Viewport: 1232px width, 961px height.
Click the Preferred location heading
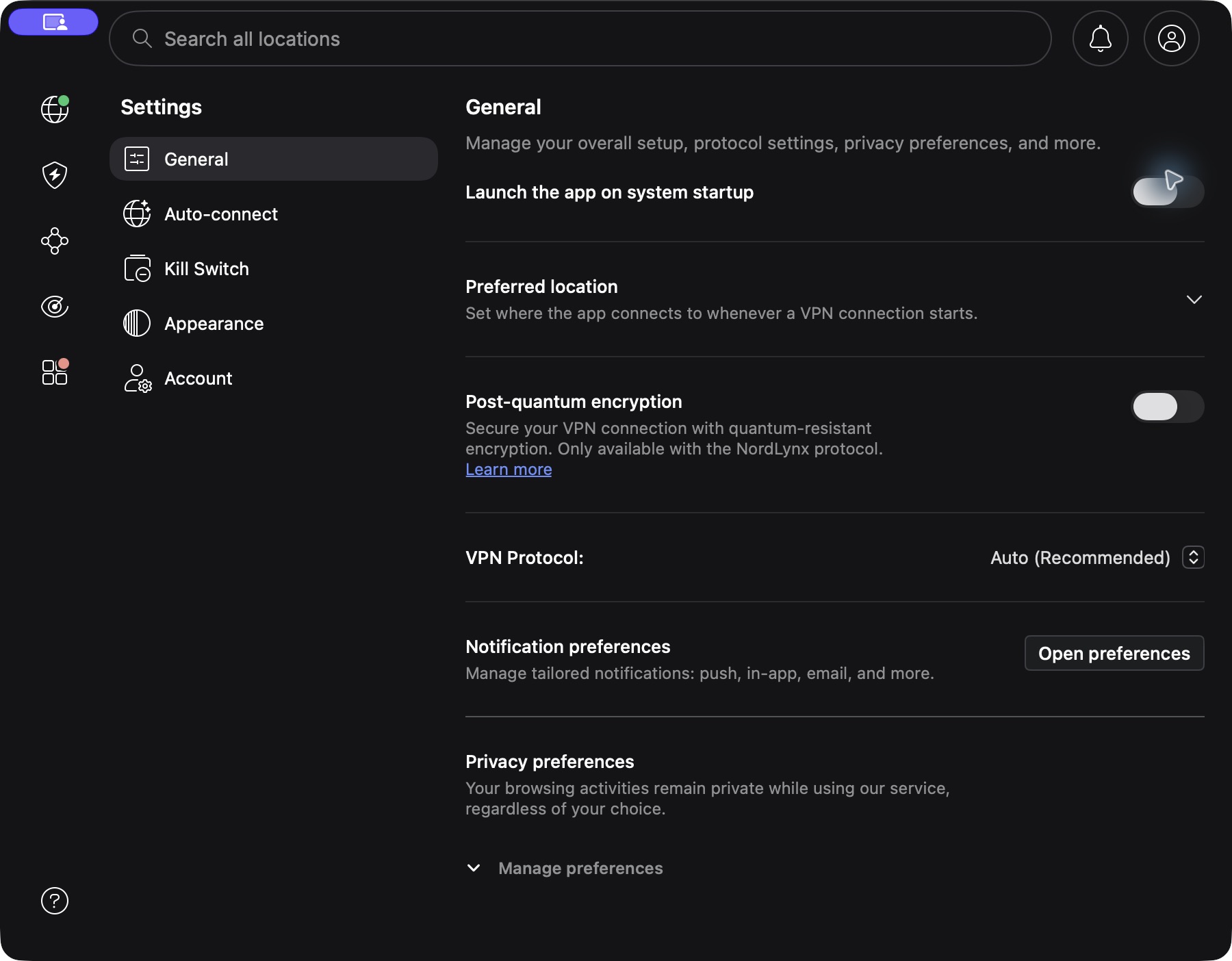tap(541, 286)
